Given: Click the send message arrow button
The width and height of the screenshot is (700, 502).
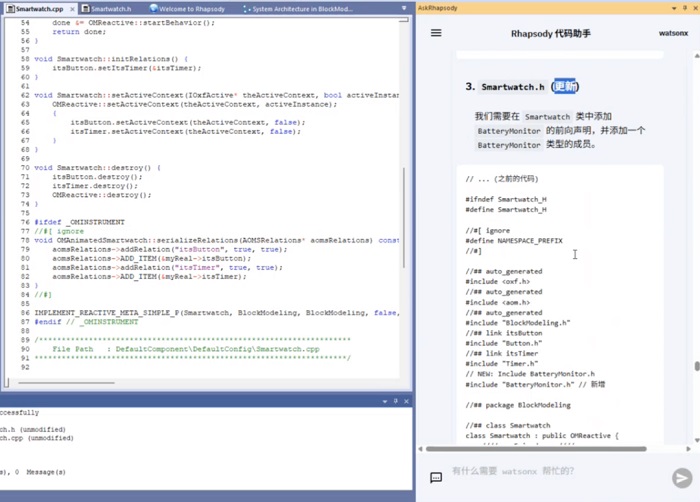Looking at the screenshot, I should click(x=682, y=478).
